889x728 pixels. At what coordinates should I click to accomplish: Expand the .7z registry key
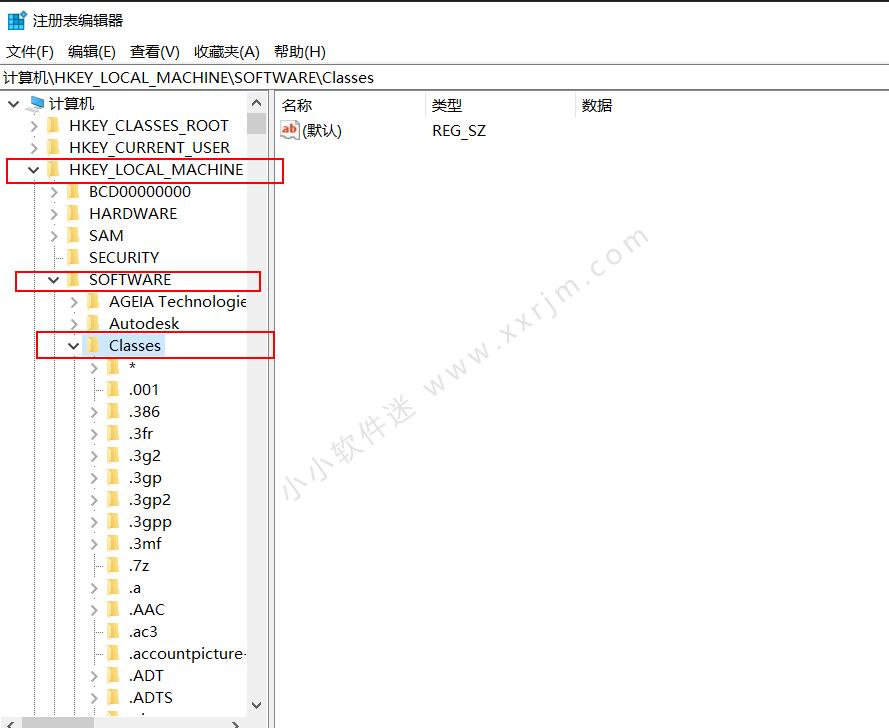(94, 565)
